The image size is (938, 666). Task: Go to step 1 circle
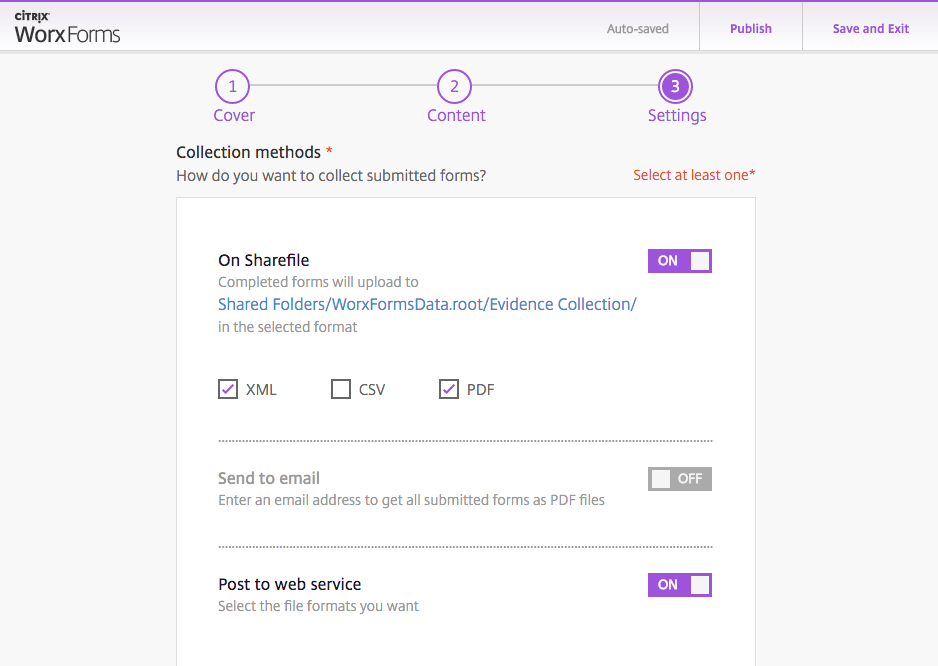[x=232, y=87]
